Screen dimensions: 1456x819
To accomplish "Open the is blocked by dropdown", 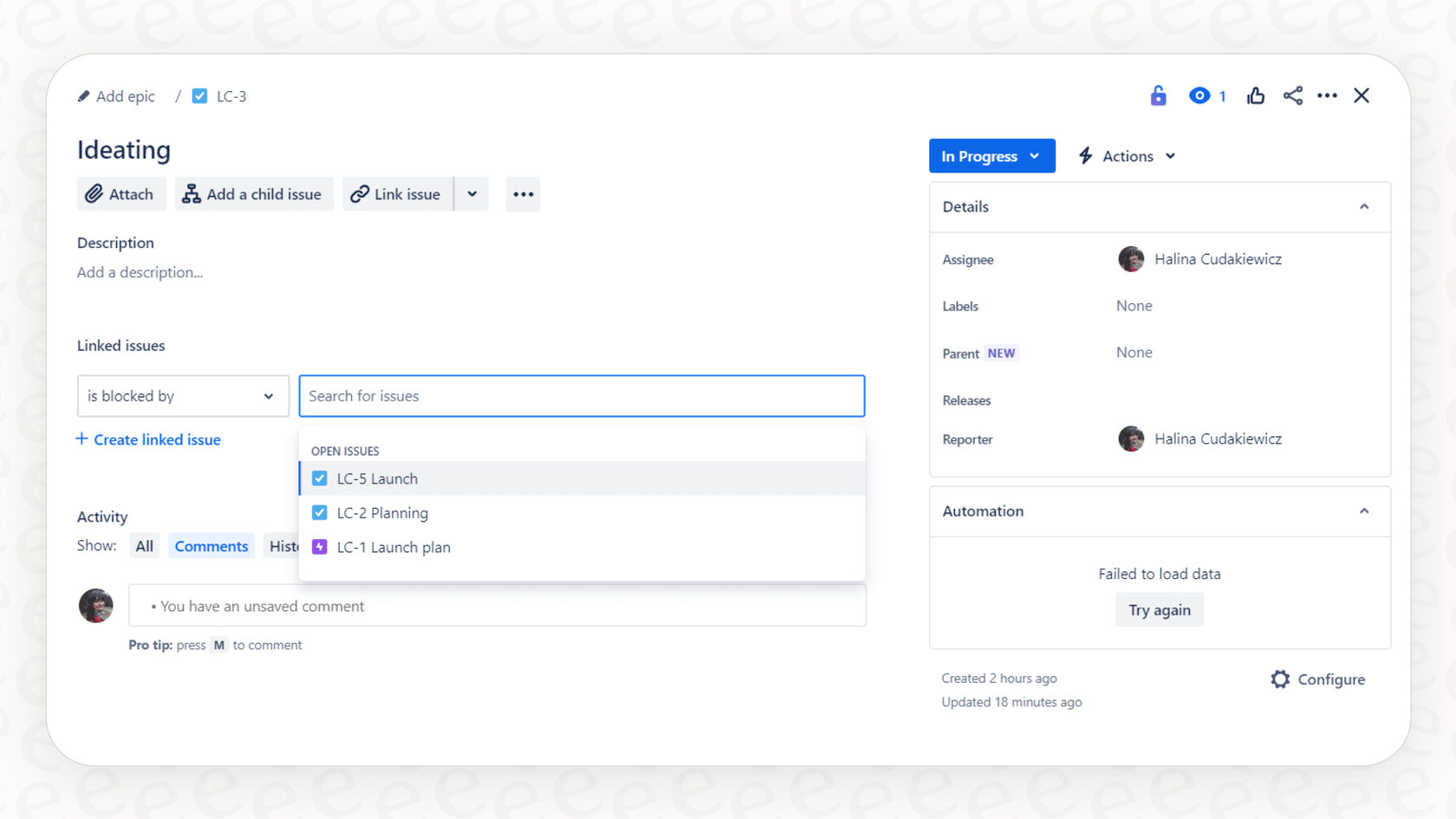I will click(x=182, y=396).
